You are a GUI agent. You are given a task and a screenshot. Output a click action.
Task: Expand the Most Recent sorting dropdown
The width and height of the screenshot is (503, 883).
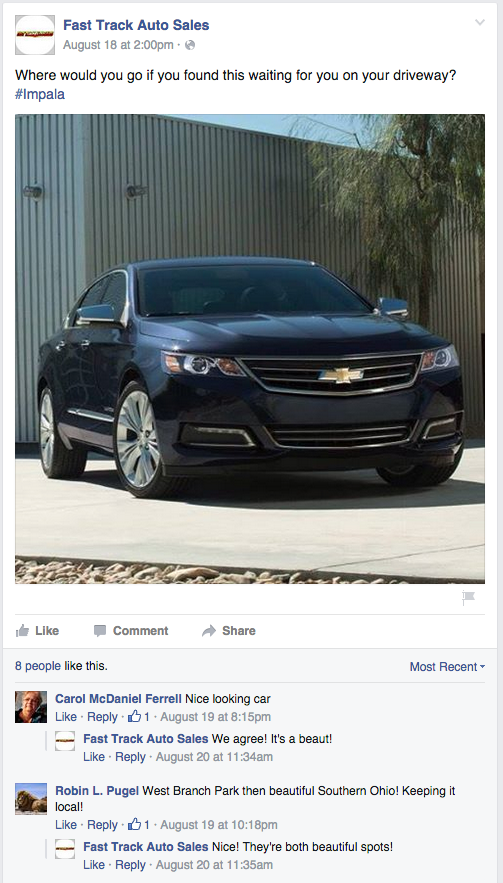447,667
